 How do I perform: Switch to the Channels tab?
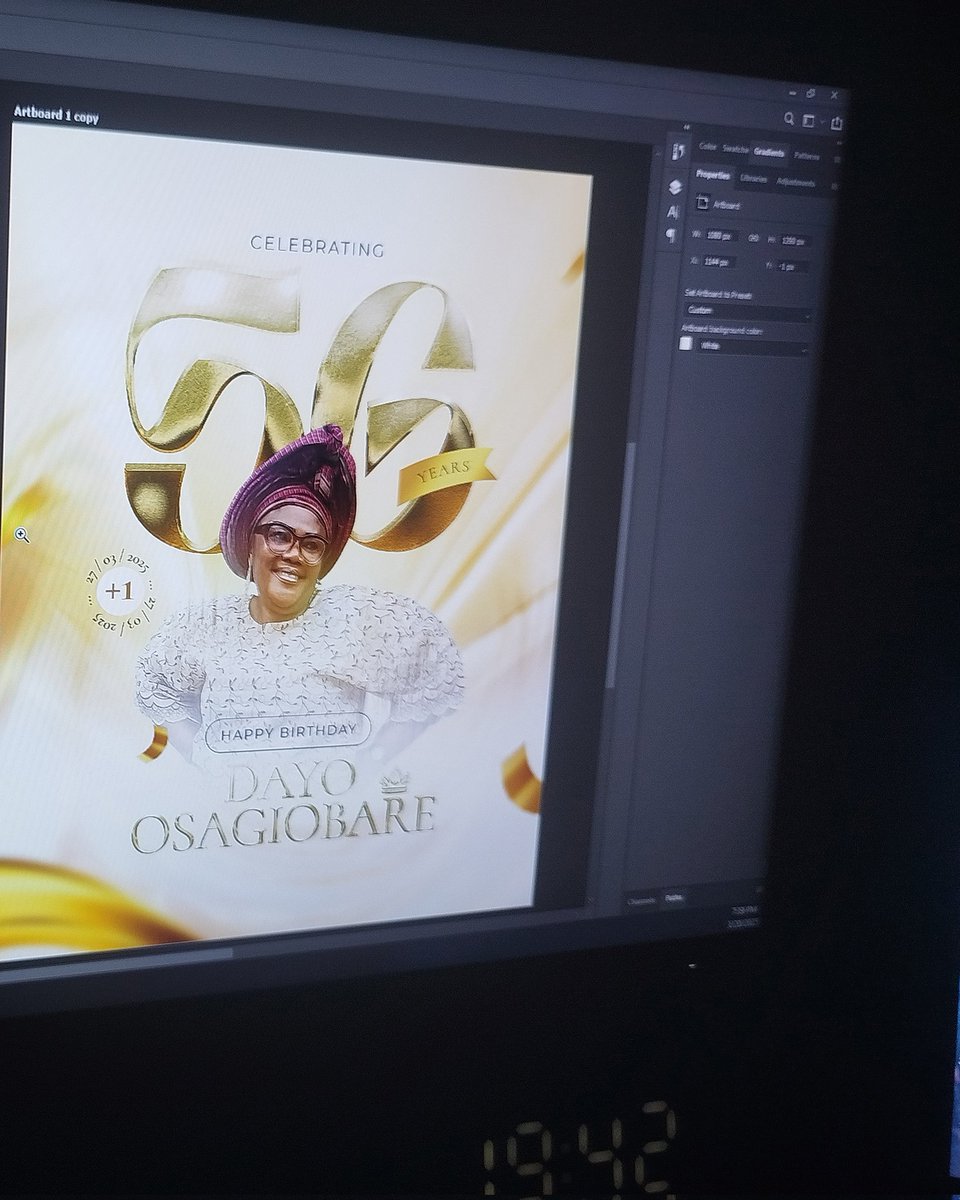coord(641,901)
